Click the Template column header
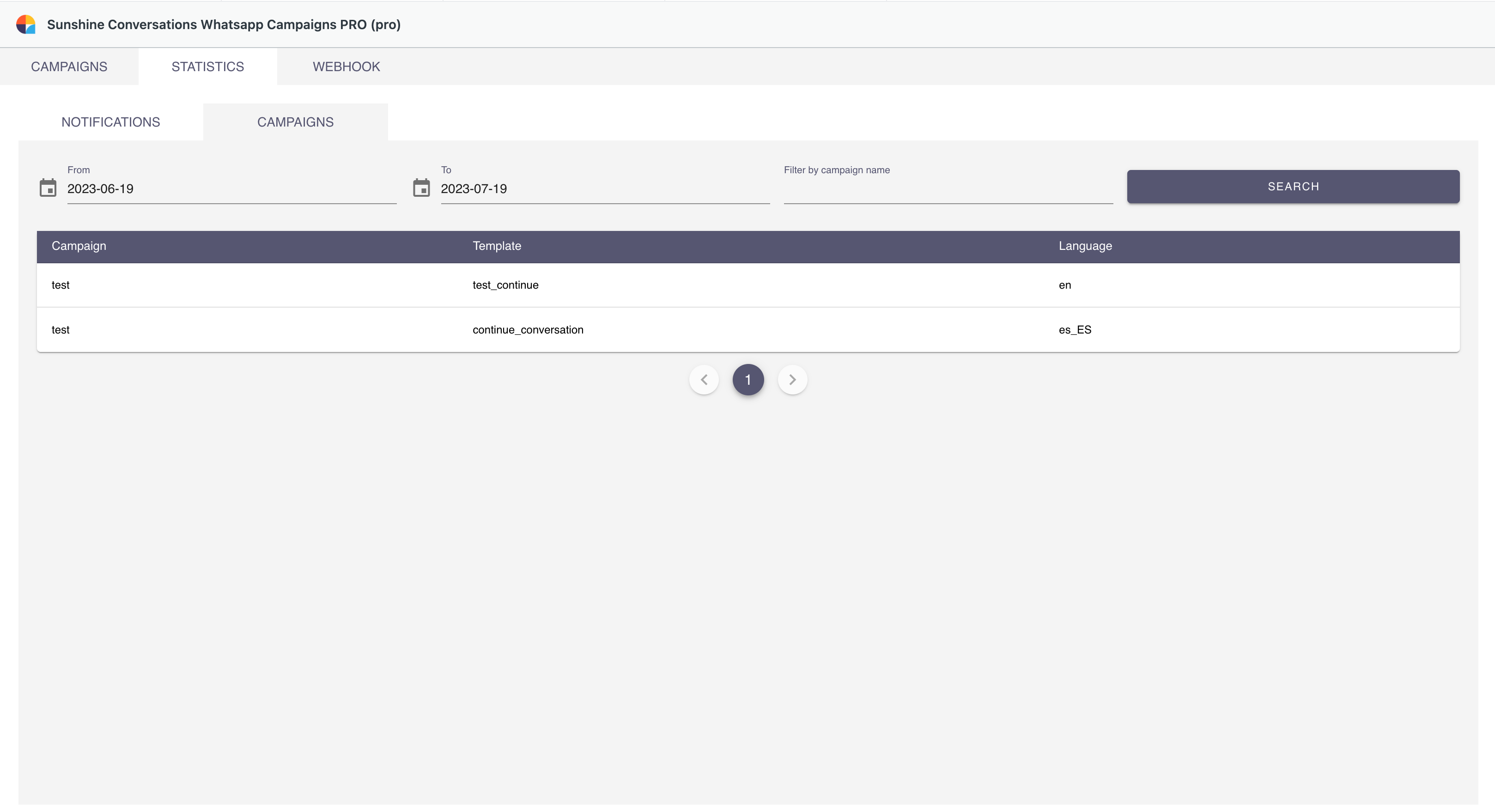The width and height of the screenshot is (1495, 812). [497, 246]
